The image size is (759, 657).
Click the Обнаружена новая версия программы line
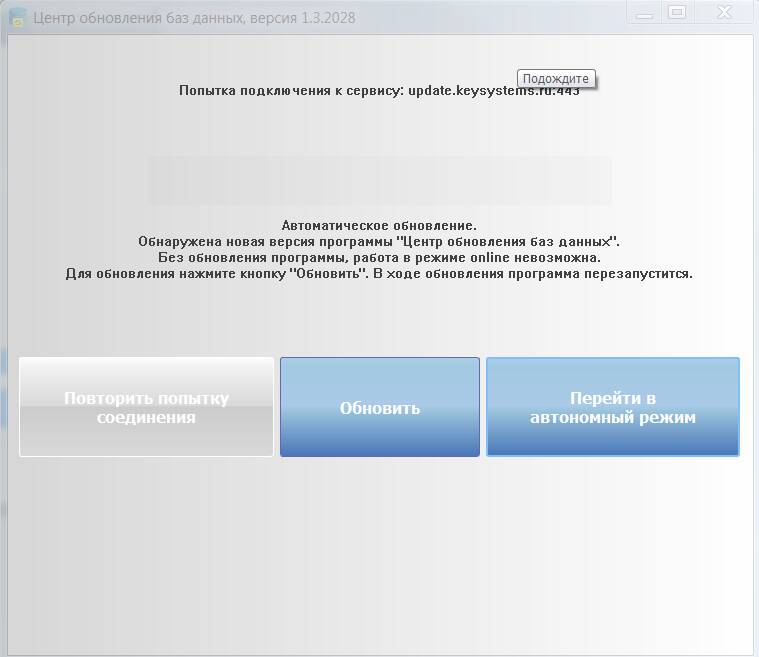pyautogui.click(x=379, y=241)
